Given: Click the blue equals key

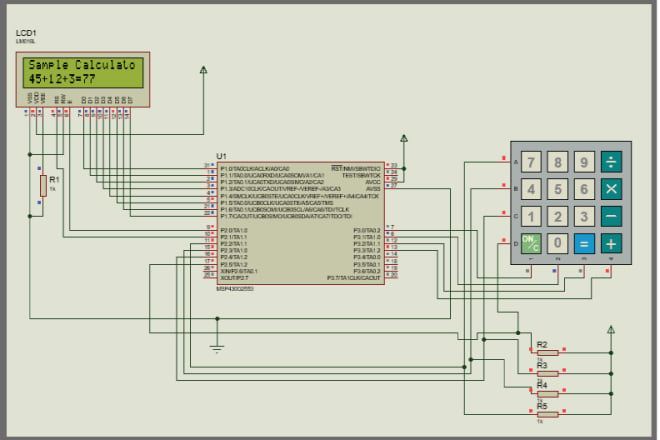Looking at the screenshot, I should point(584,243).
